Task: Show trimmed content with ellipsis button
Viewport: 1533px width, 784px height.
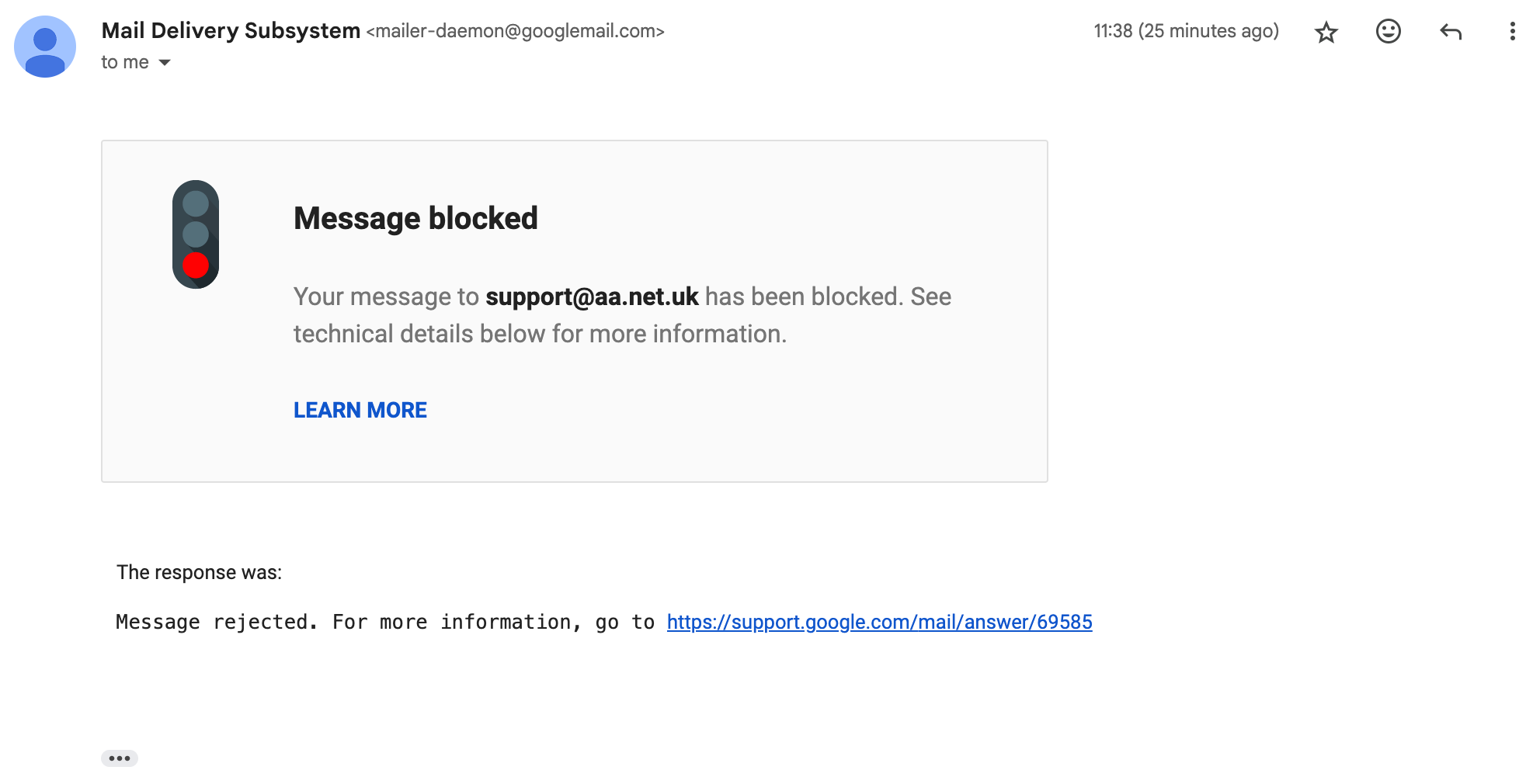Action: [x=120, y=758]
